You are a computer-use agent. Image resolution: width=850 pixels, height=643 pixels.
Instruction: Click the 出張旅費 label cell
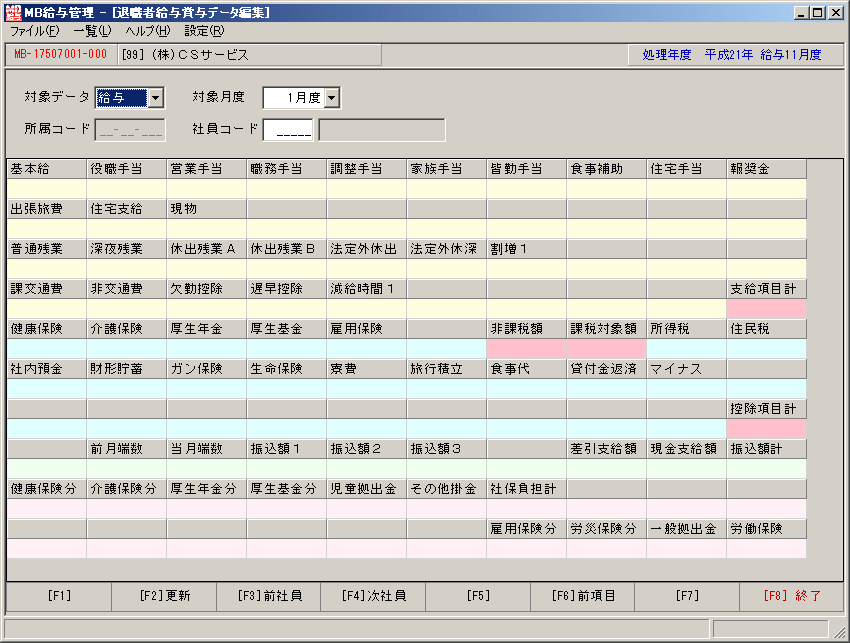47,209
